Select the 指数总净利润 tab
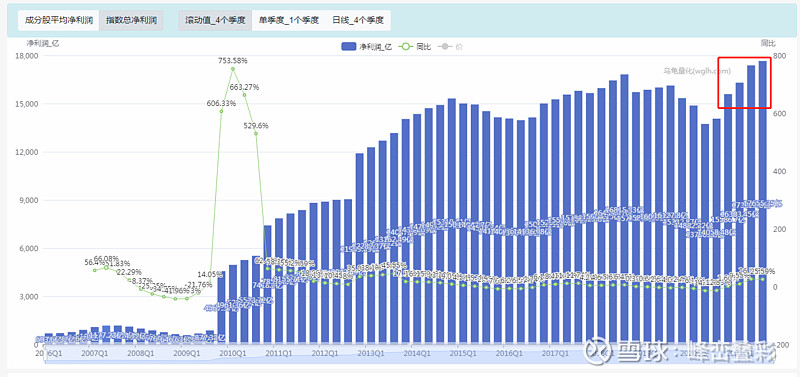 coord(131,20)
